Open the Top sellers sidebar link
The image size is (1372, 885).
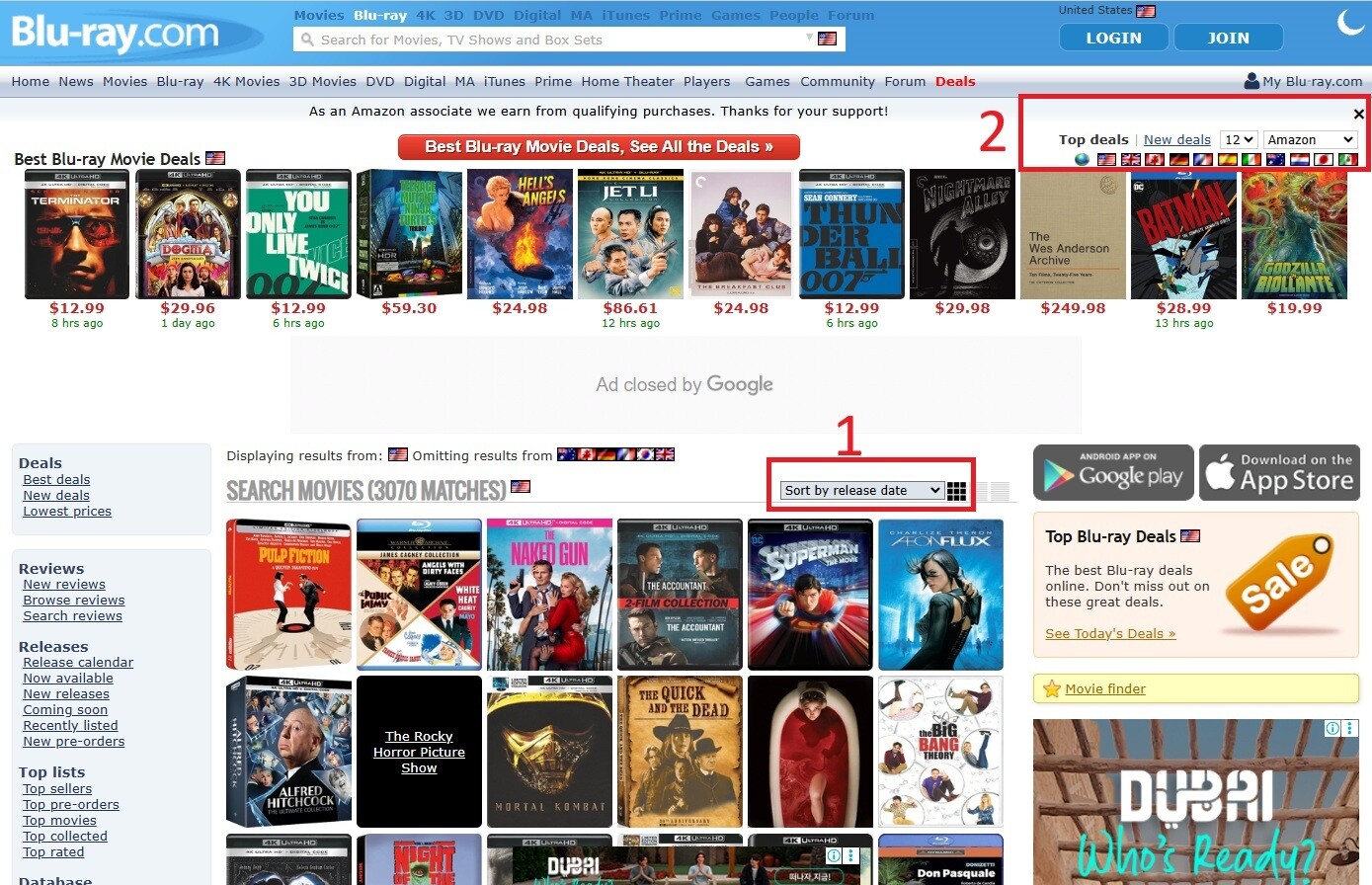pos(57,789)
